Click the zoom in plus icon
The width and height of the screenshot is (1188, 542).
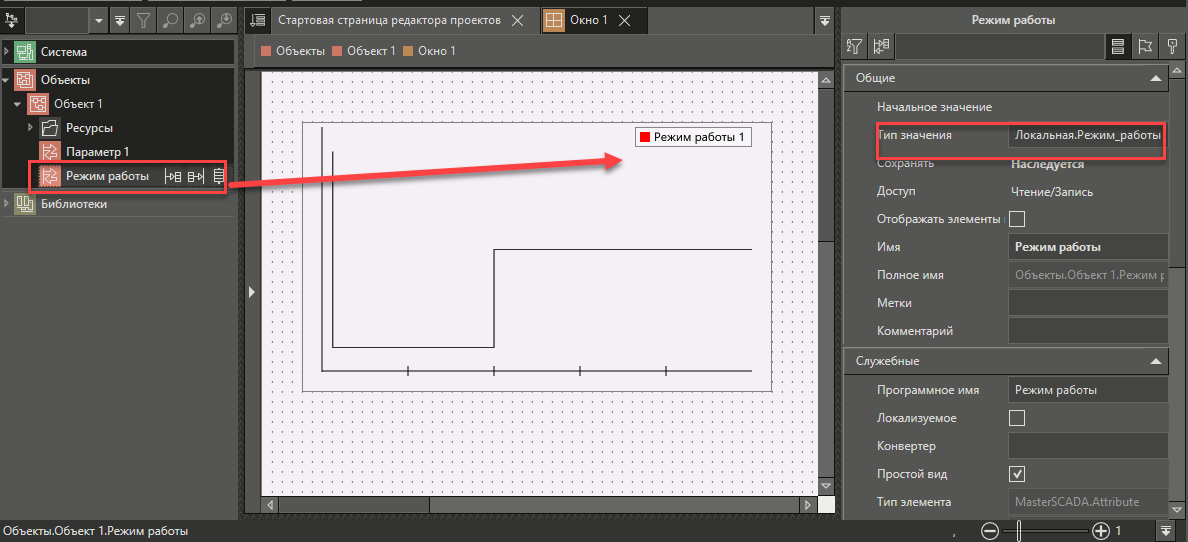pyautogui.click(x=1100, y=531)
